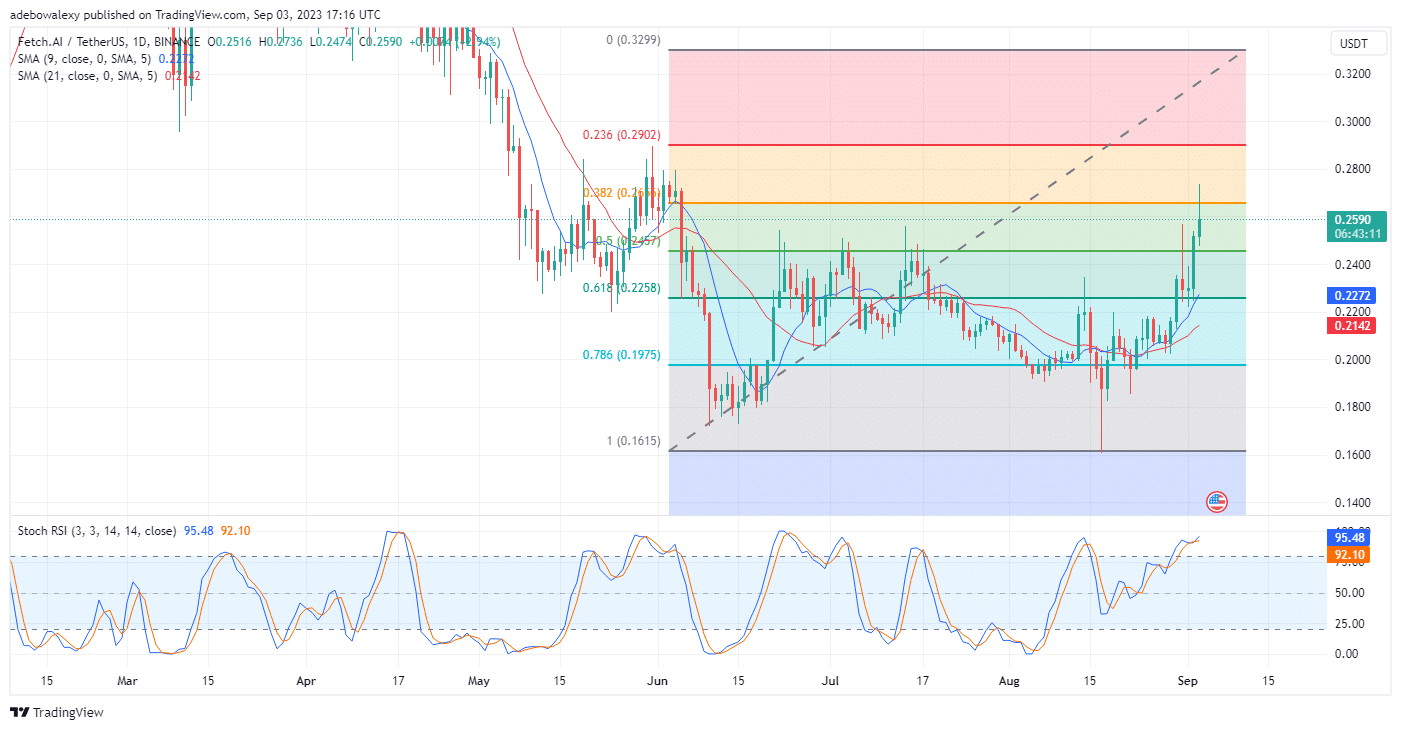The image size is (1401, 730).
Task: Click the Jun label on the time axis
Action: [658, 680]
